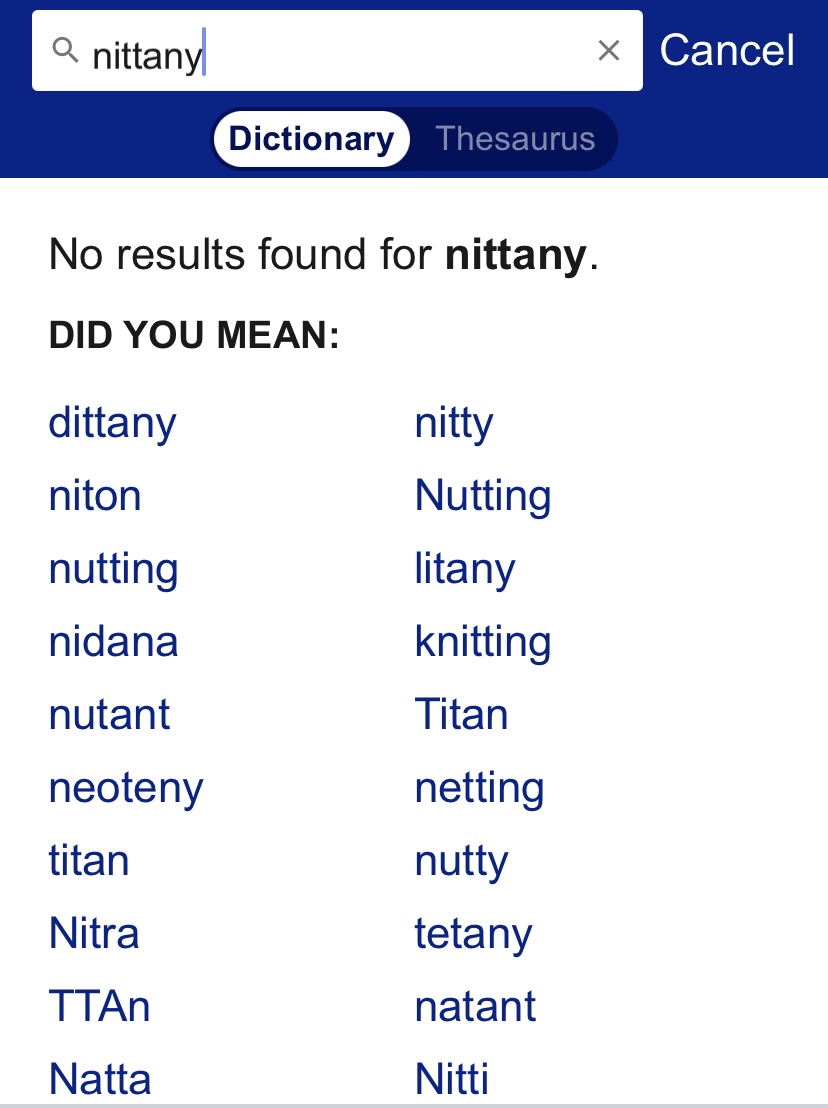Image resolution: width=828 pixels, height=1108 pixels.
Task: Select the netting suggestion
Action: click(x=479, y=788)
